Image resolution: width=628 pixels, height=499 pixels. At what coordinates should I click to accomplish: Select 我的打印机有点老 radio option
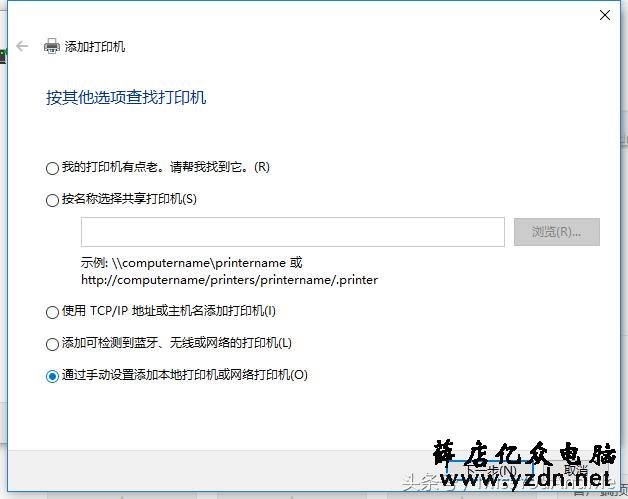coord(52,168)
